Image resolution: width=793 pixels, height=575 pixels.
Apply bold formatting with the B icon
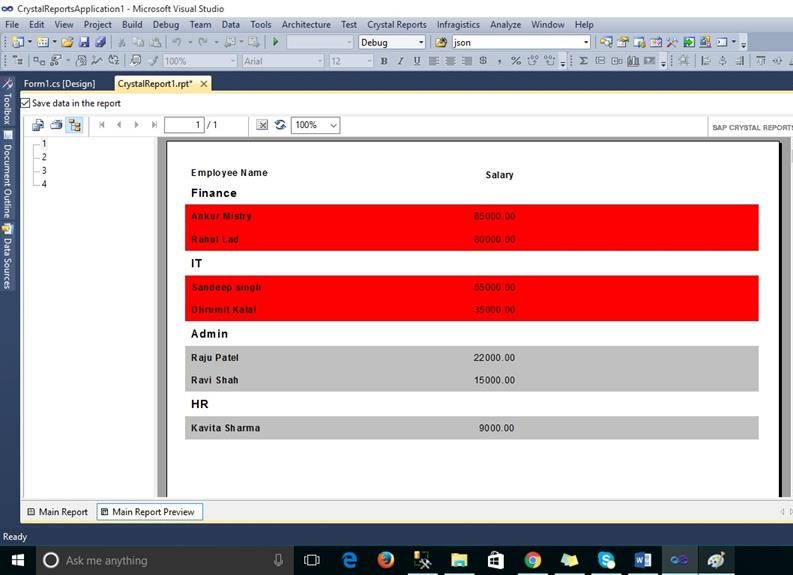tap(384, 61)
